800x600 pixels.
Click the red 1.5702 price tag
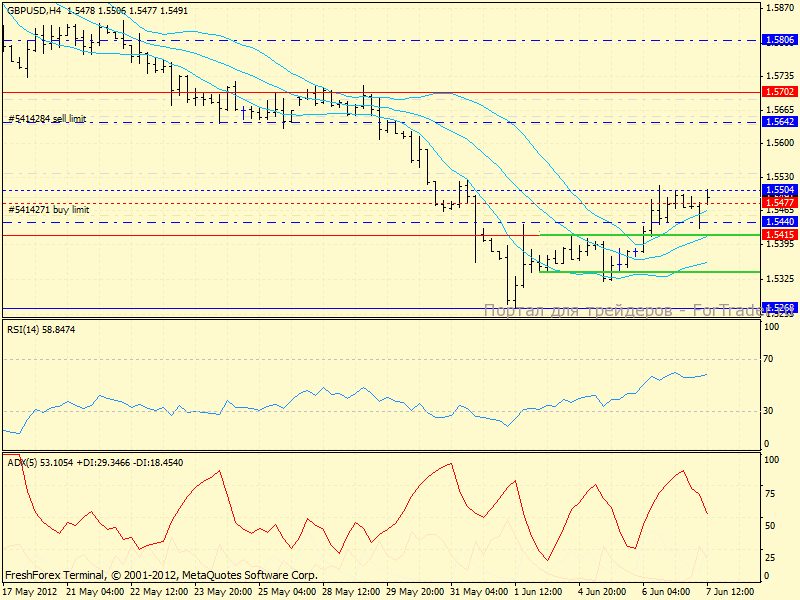click(779, 91)
